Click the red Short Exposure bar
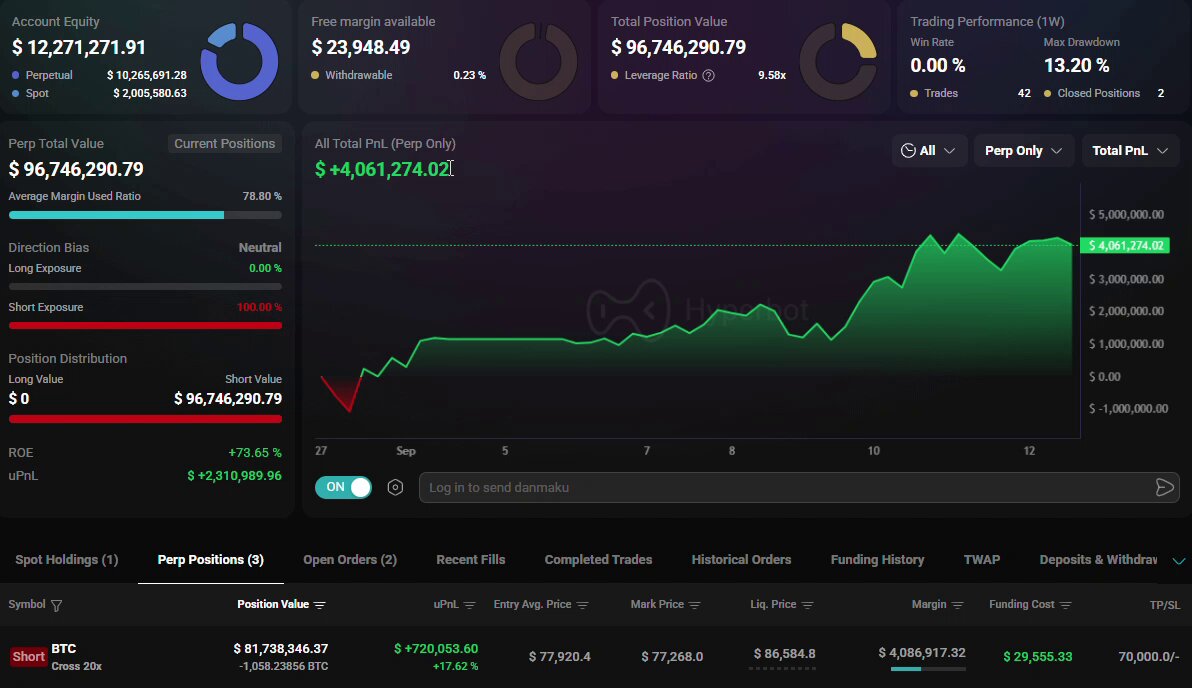Screen dimensions: 1192x688 pyautogui.click(x=145, y=325)
